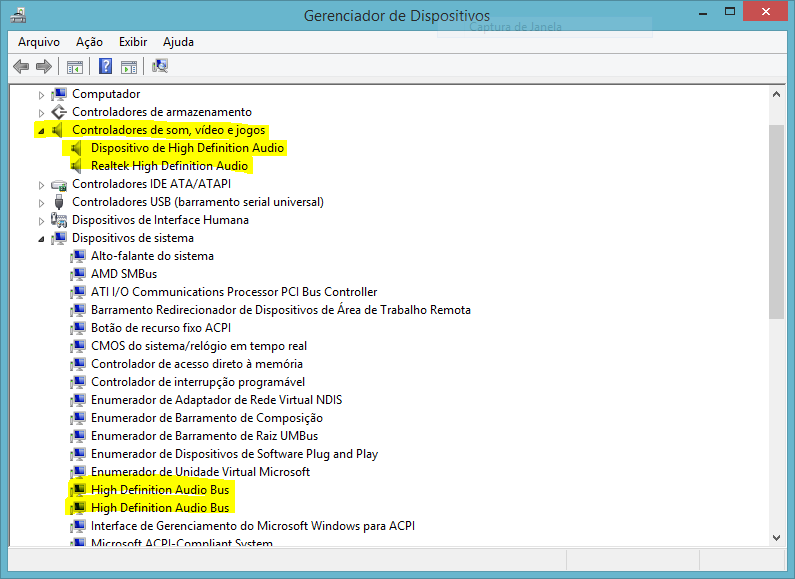
Task: Open the Ajuda menu
Action: 178,42
